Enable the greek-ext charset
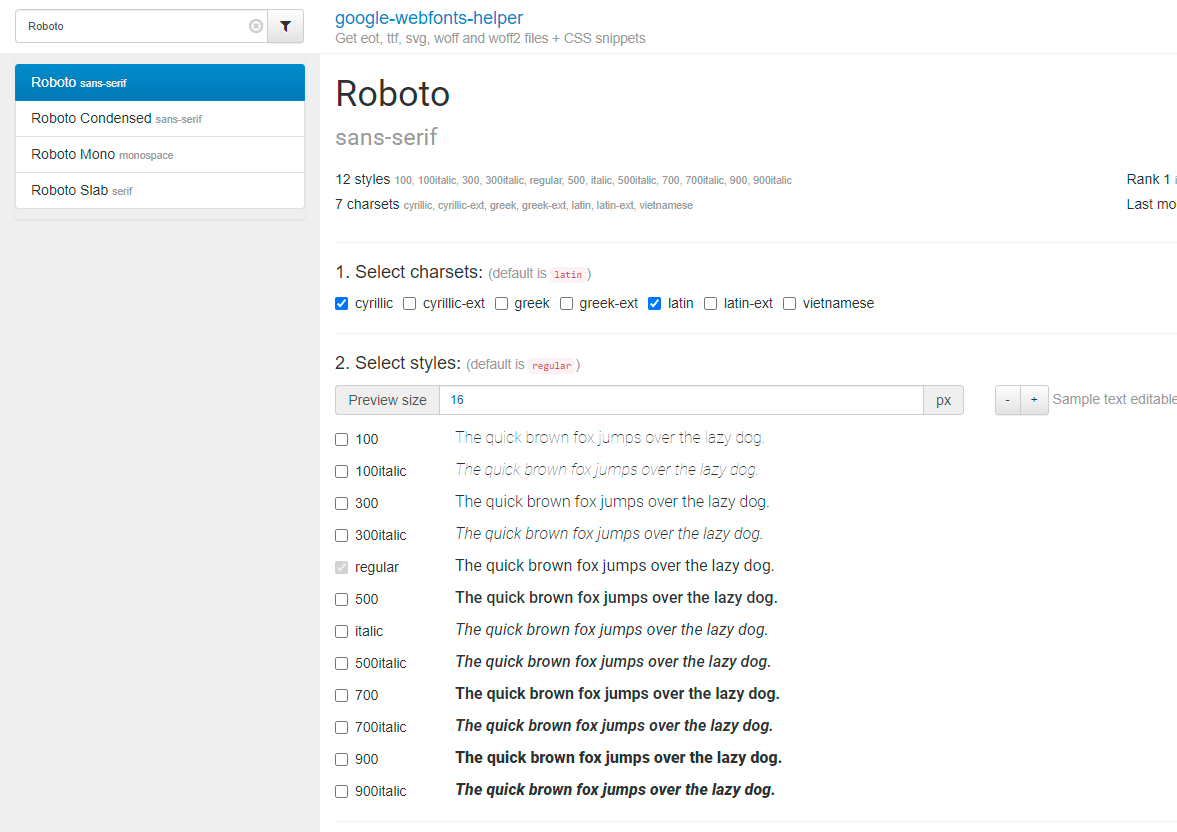Screen dimensions: 1177x832 (x=566, y=303)
